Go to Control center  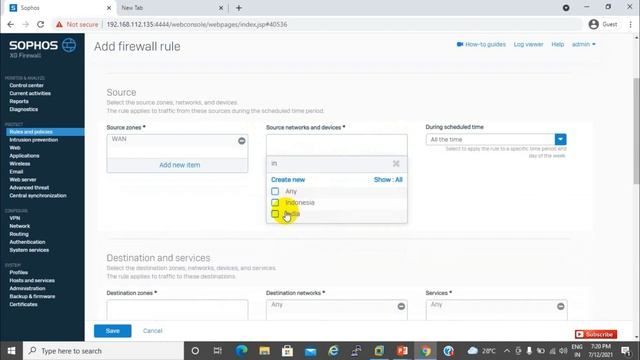click(27, 85)
